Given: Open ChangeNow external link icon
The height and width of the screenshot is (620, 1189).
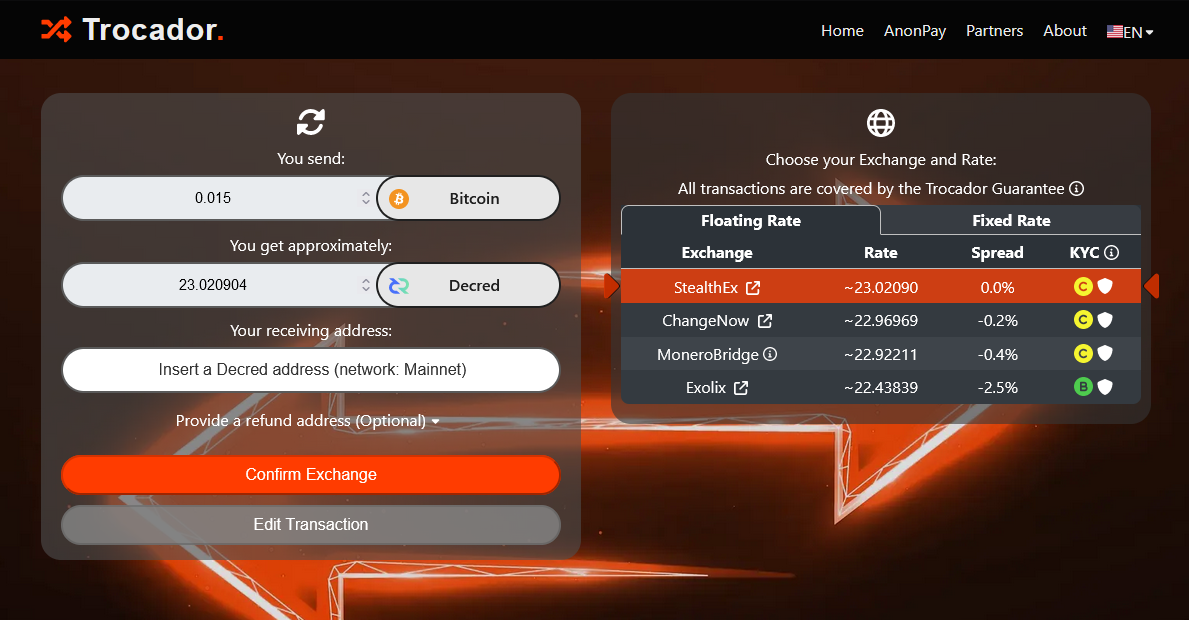Looking at the screenshot, I should point(765,321).
